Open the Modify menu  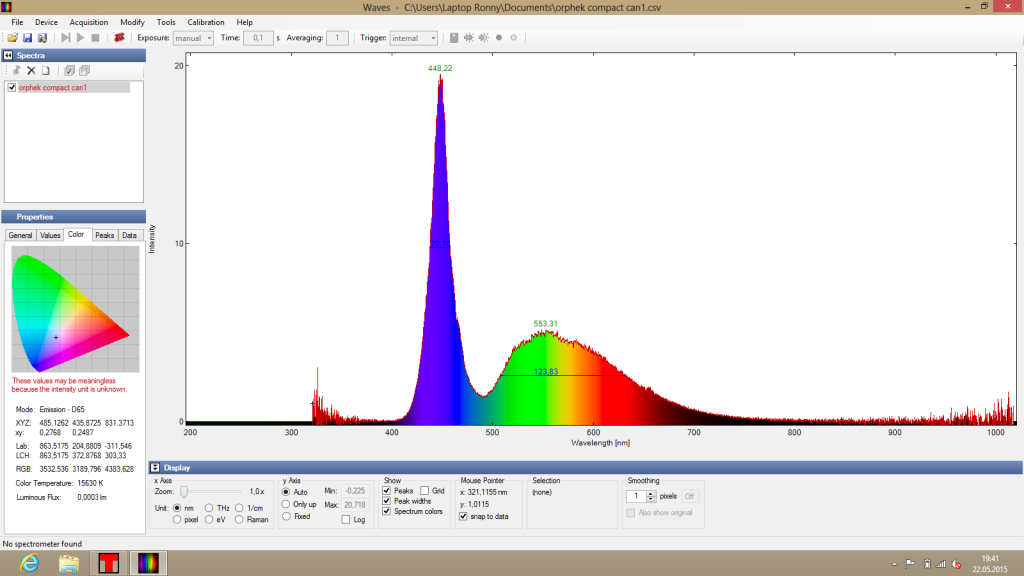coord(133,22)
